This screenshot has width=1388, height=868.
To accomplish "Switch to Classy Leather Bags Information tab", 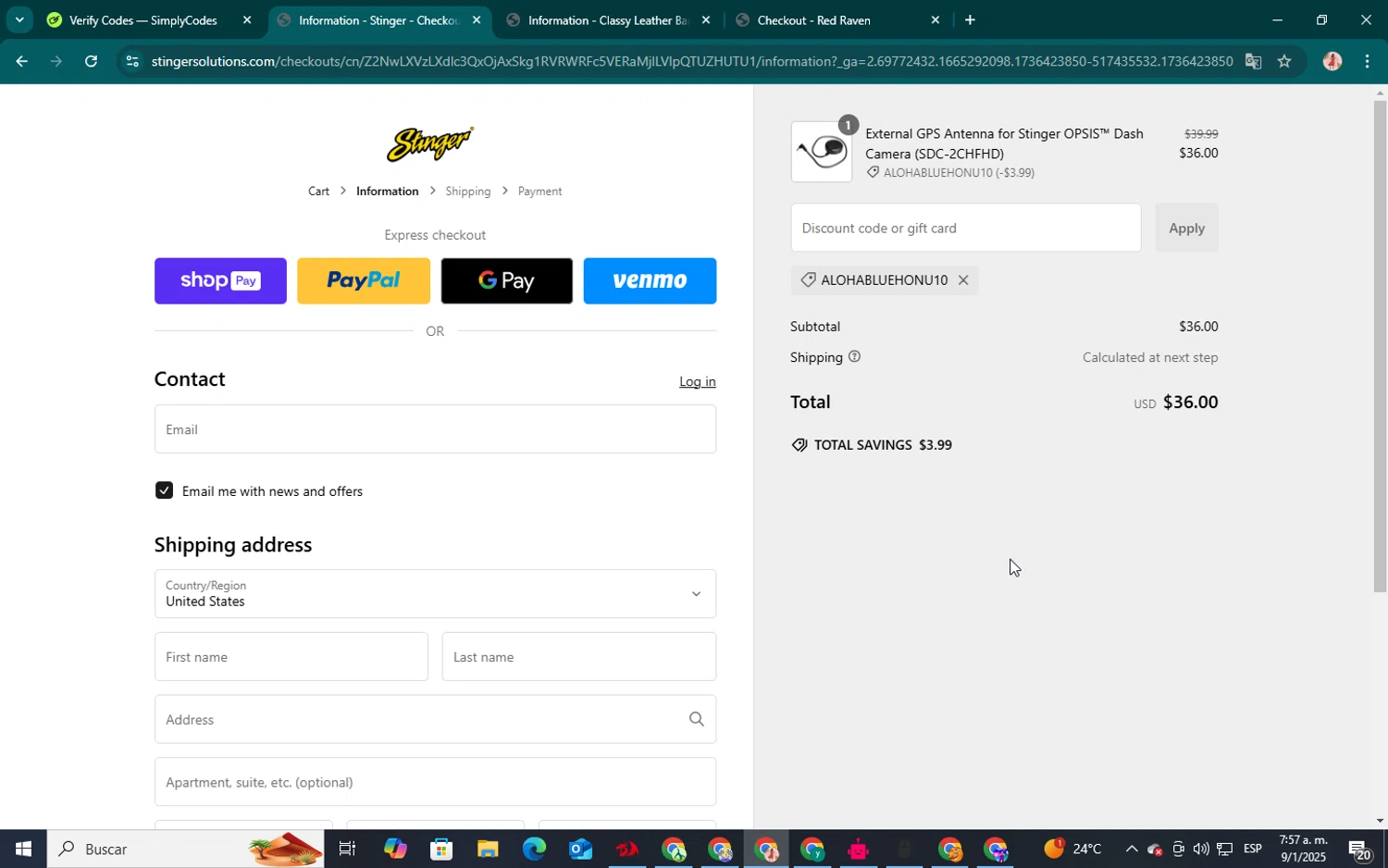I will click(x=608, y=20).
